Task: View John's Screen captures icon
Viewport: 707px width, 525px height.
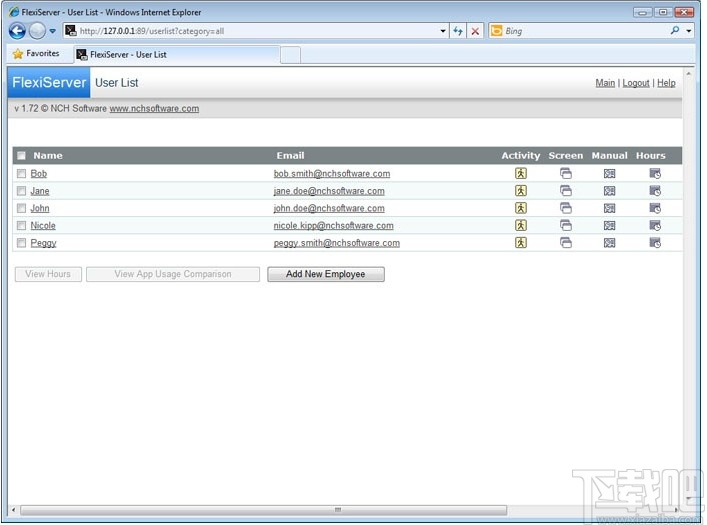Action: point(566,208)
